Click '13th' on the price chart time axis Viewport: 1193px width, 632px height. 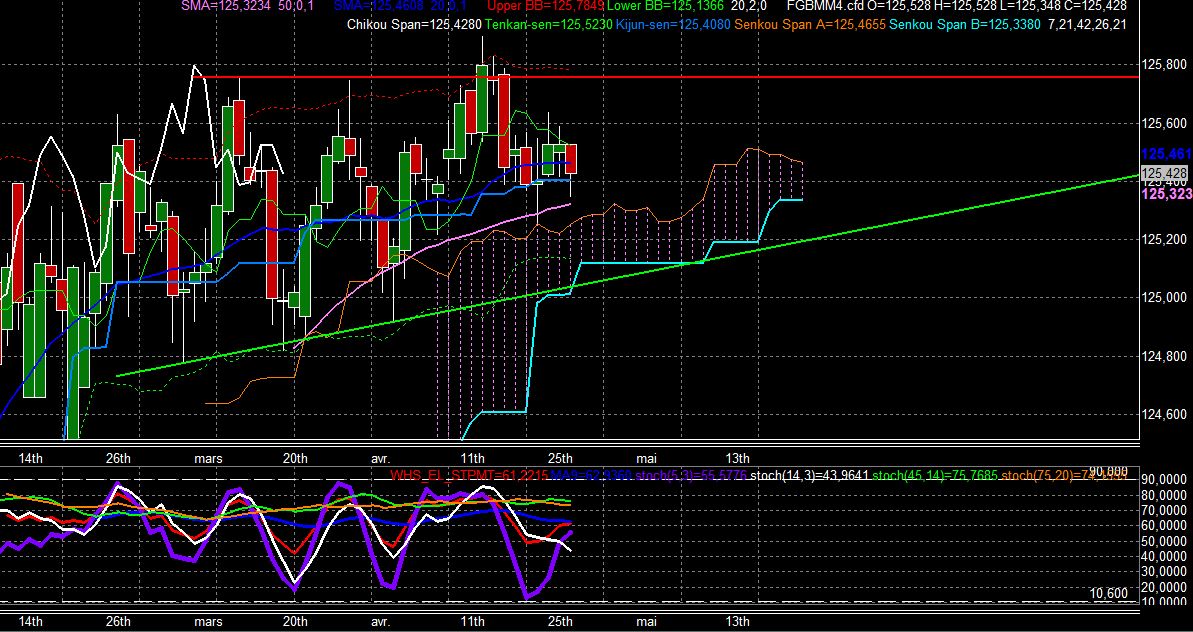tap(737, 458)
